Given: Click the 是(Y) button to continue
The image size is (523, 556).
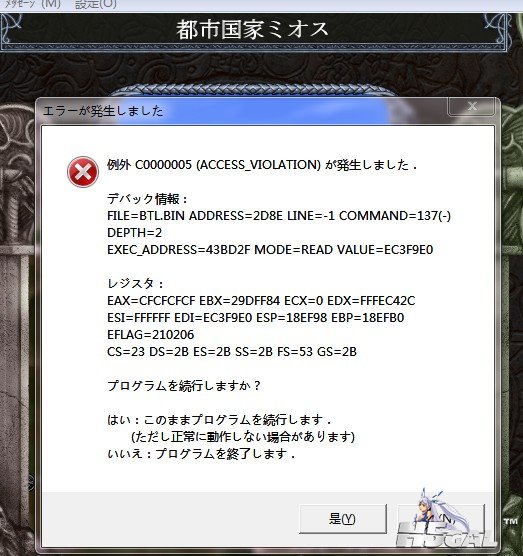Looking at the screenshot, I should click(343, 519).
